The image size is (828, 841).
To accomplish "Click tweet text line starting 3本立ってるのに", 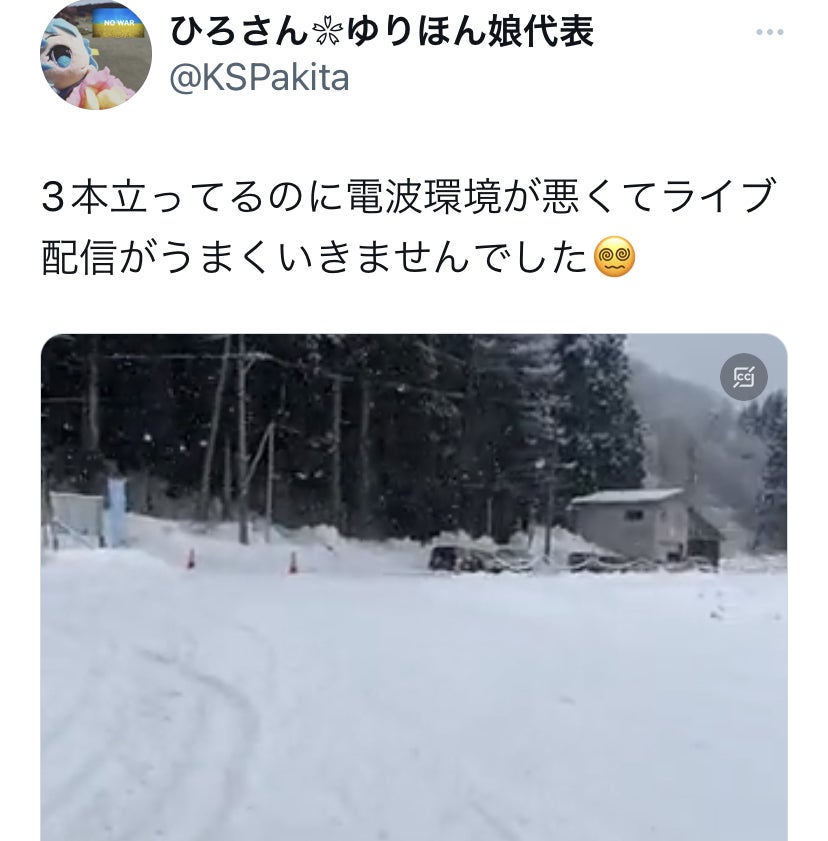I will (409, 196).
